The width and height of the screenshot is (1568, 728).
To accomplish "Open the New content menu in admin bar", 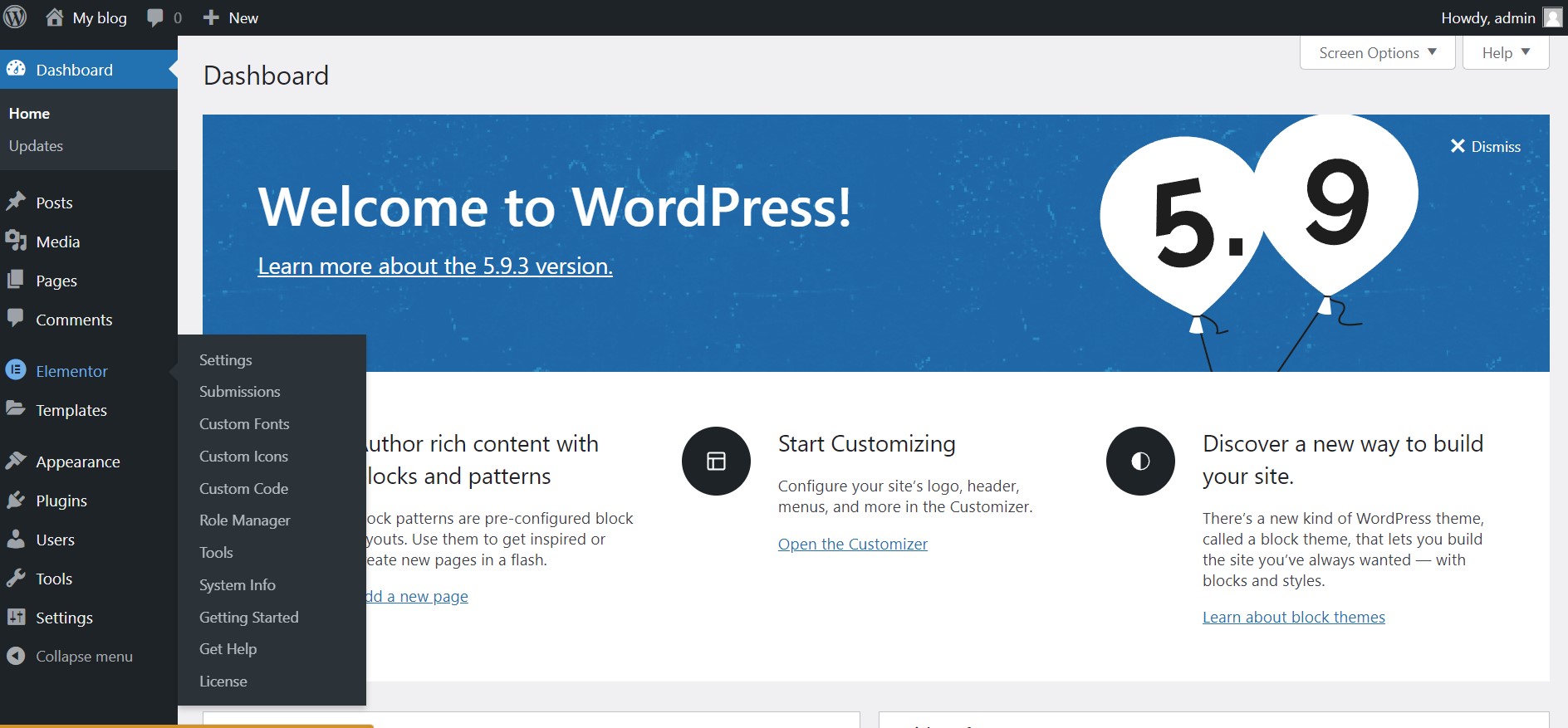I will pyautogui.click(x=231, y=17).
